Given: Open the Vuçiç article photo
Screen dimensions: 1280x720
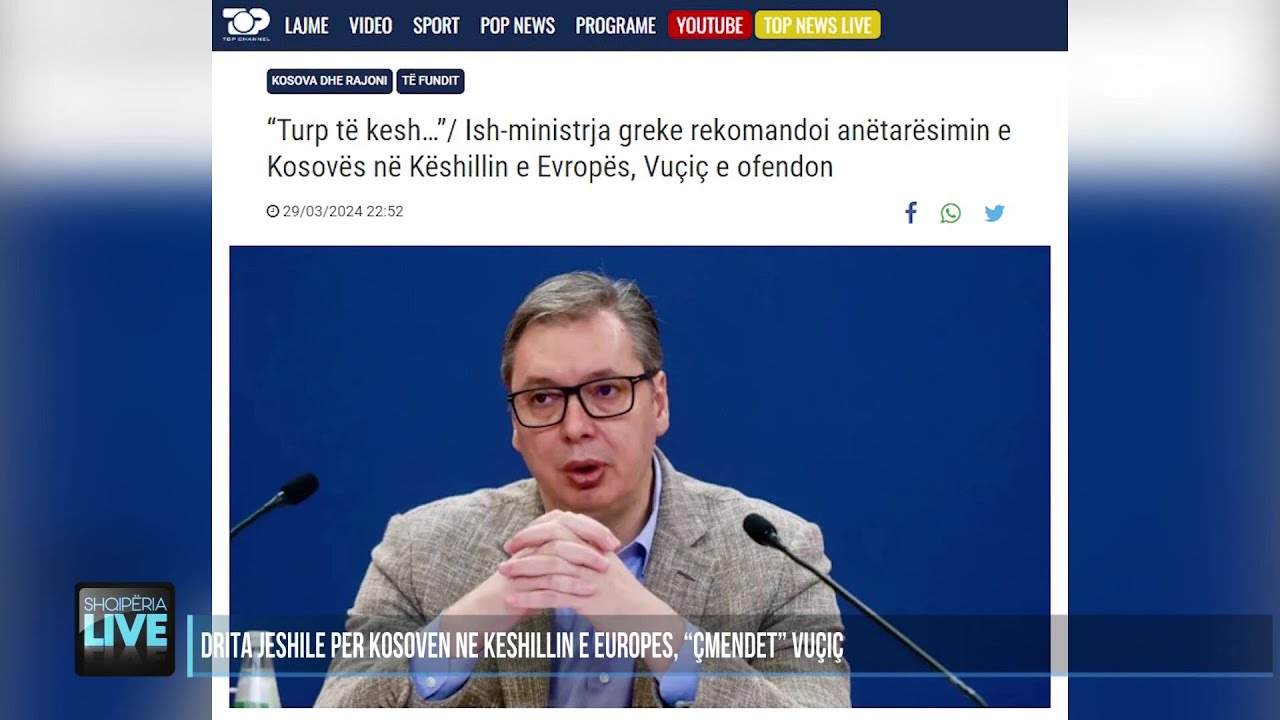Looking at the screenshot, I should [640, 476].
